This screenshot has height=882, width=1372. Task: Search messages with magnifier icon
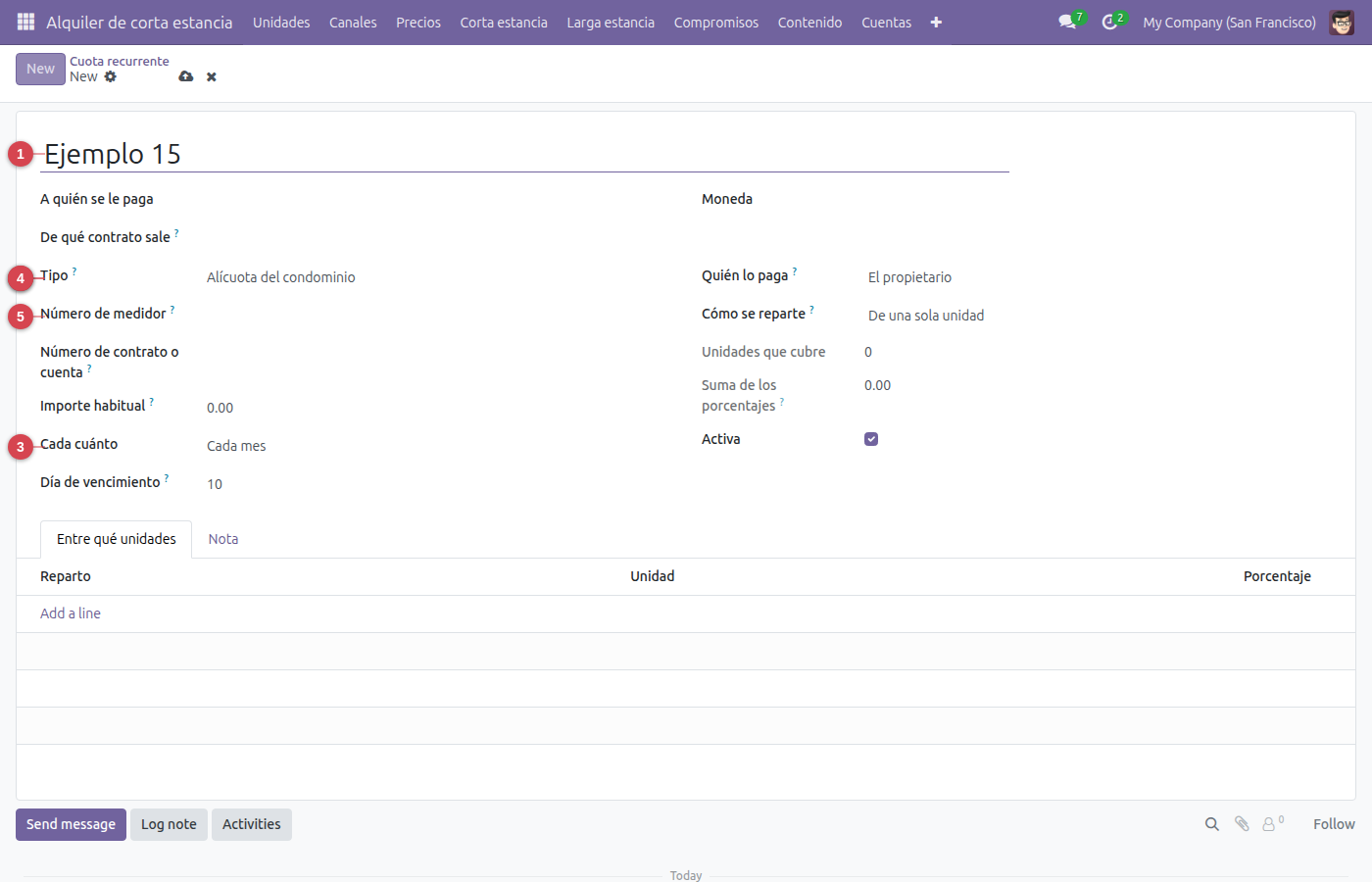[1212, 824]
